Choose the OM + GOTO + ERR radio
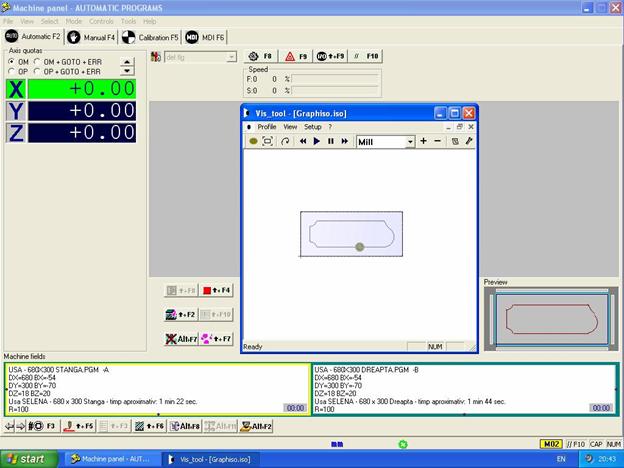This screenshot has width=624, height=468. coord(38,62)
